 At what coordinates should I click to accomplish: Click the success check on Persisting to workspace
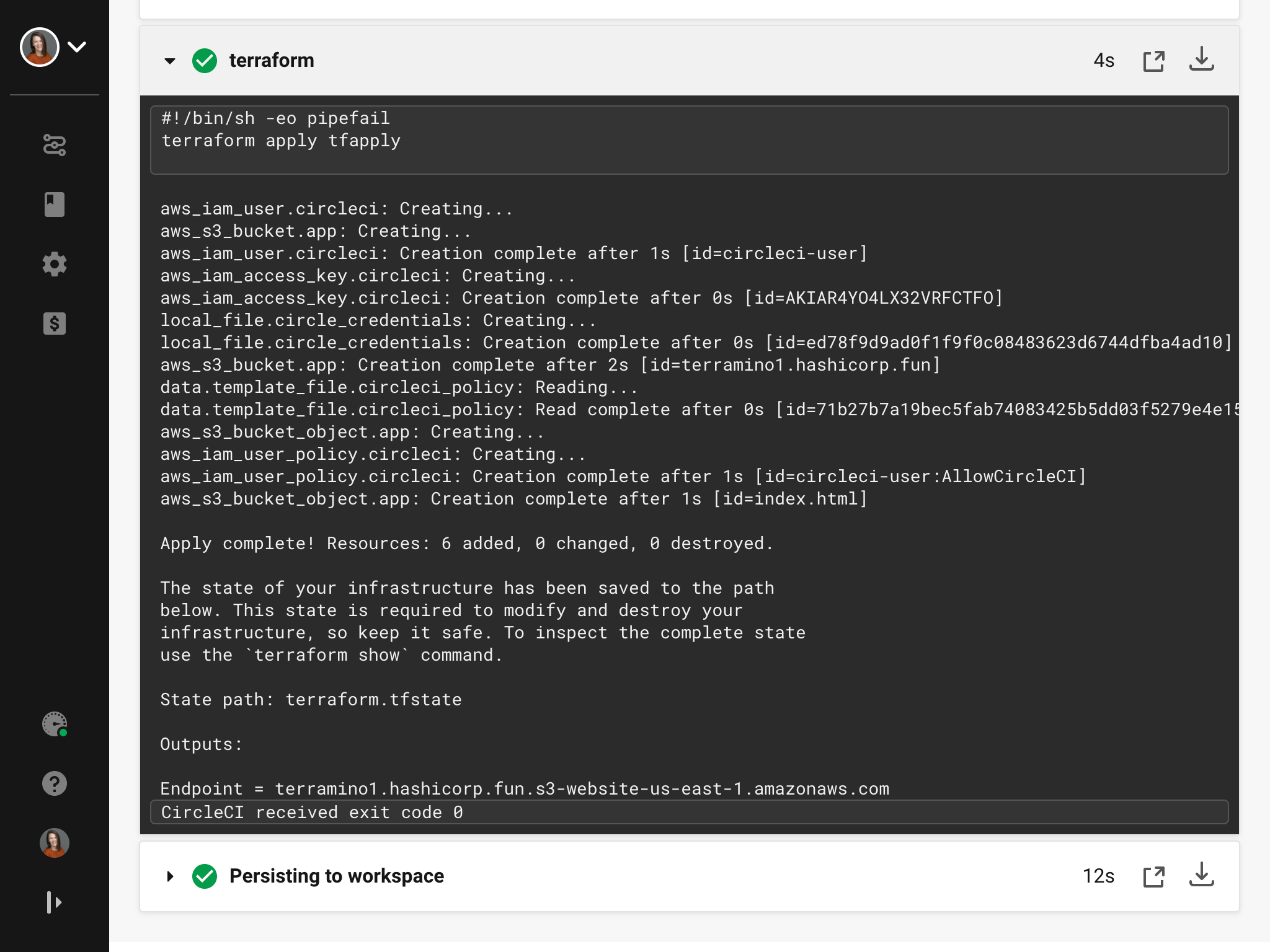tap(205, 876)
